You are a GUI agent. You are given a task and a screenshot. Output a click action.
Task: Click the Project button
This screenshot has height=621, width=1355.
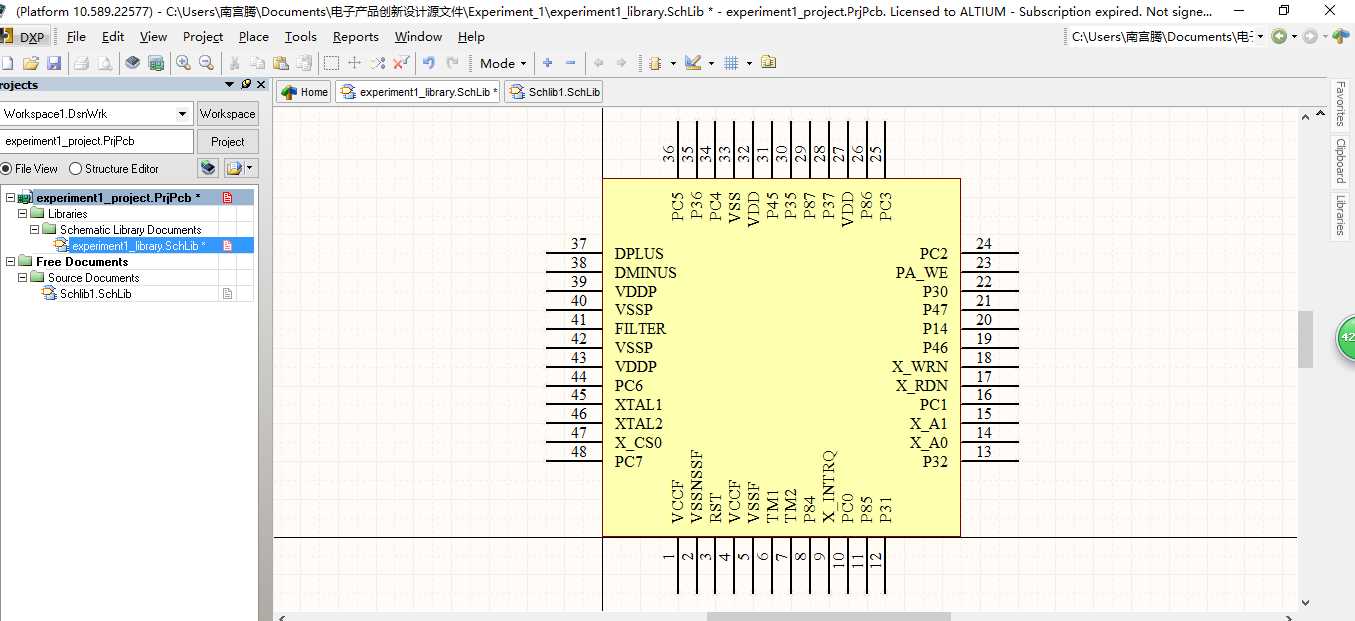point(228,142)
